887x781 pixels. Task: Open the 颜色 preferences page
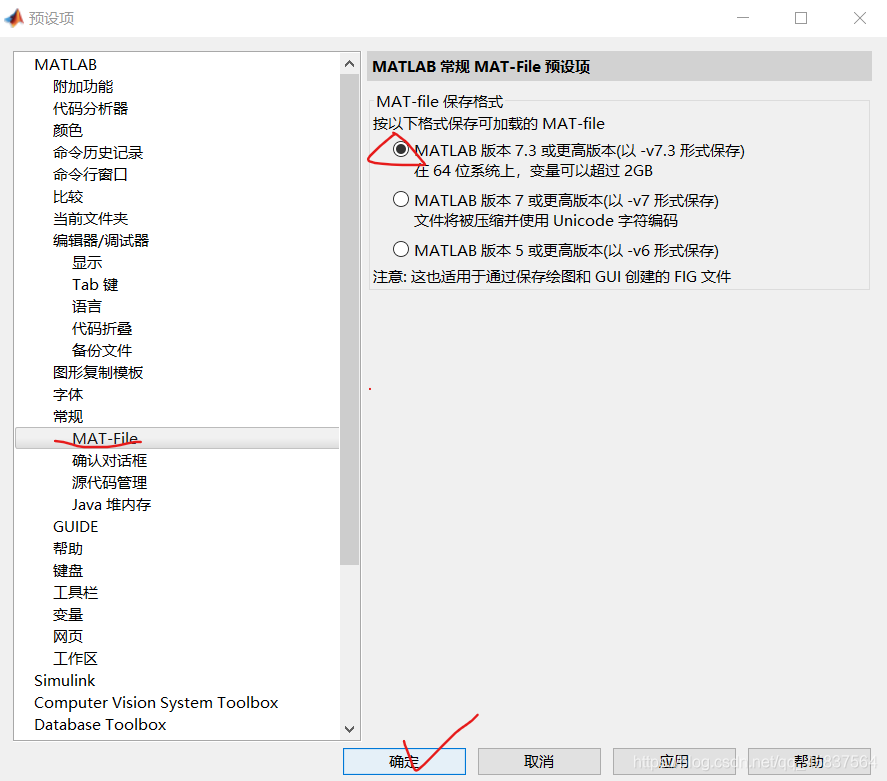tap(68, 131)
